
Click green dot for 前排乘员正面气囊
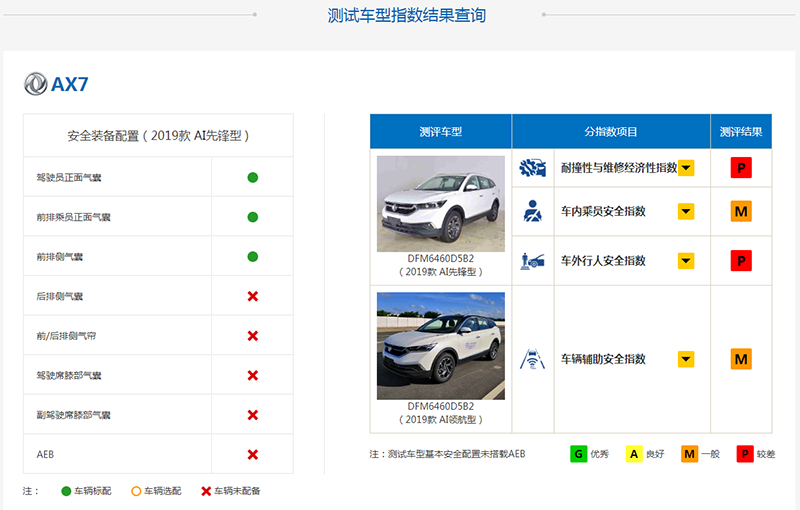coord(253,217)
